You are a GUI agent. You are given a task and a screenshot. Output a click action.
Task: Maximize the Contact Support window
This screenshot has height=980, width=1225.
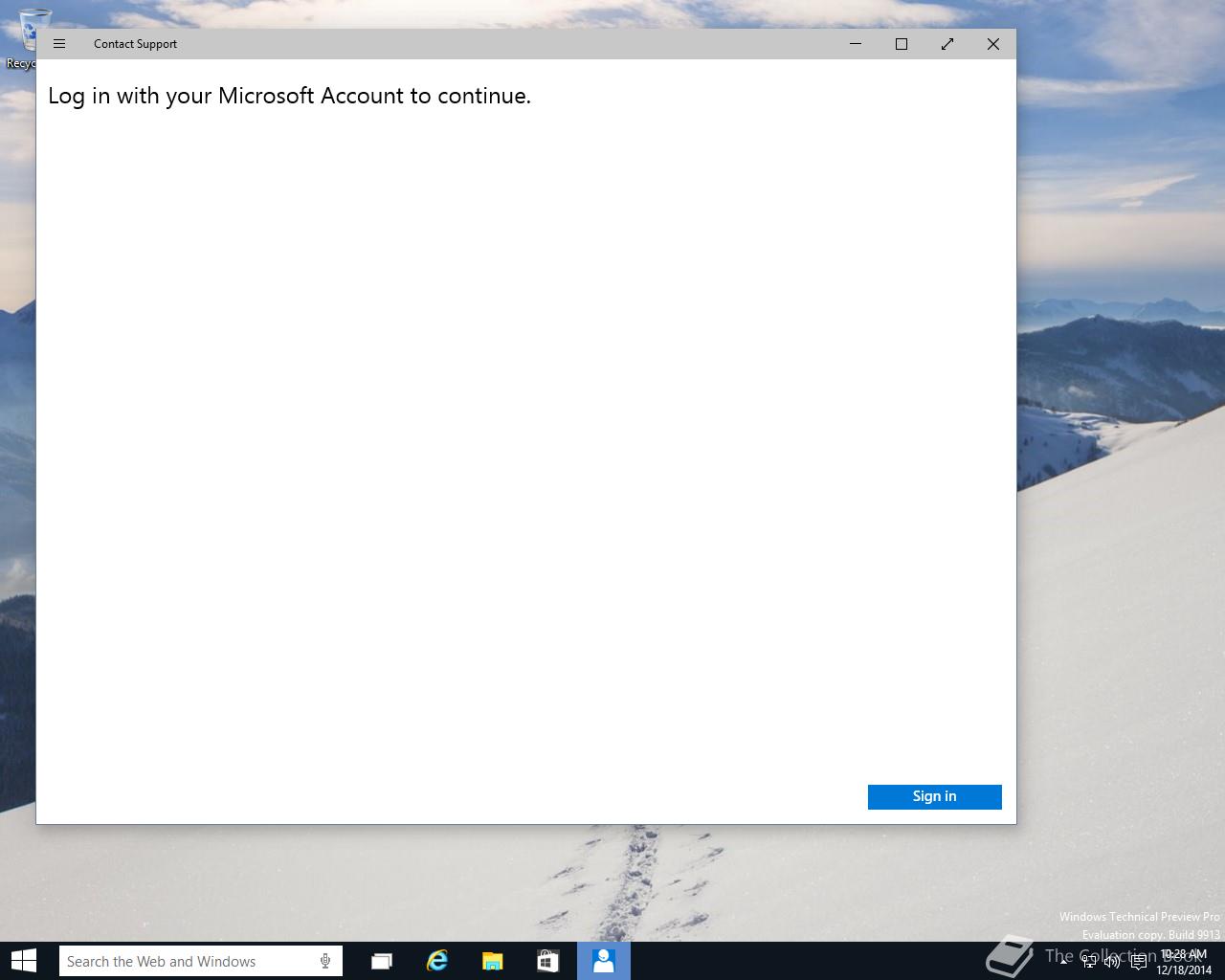point(902,44)
